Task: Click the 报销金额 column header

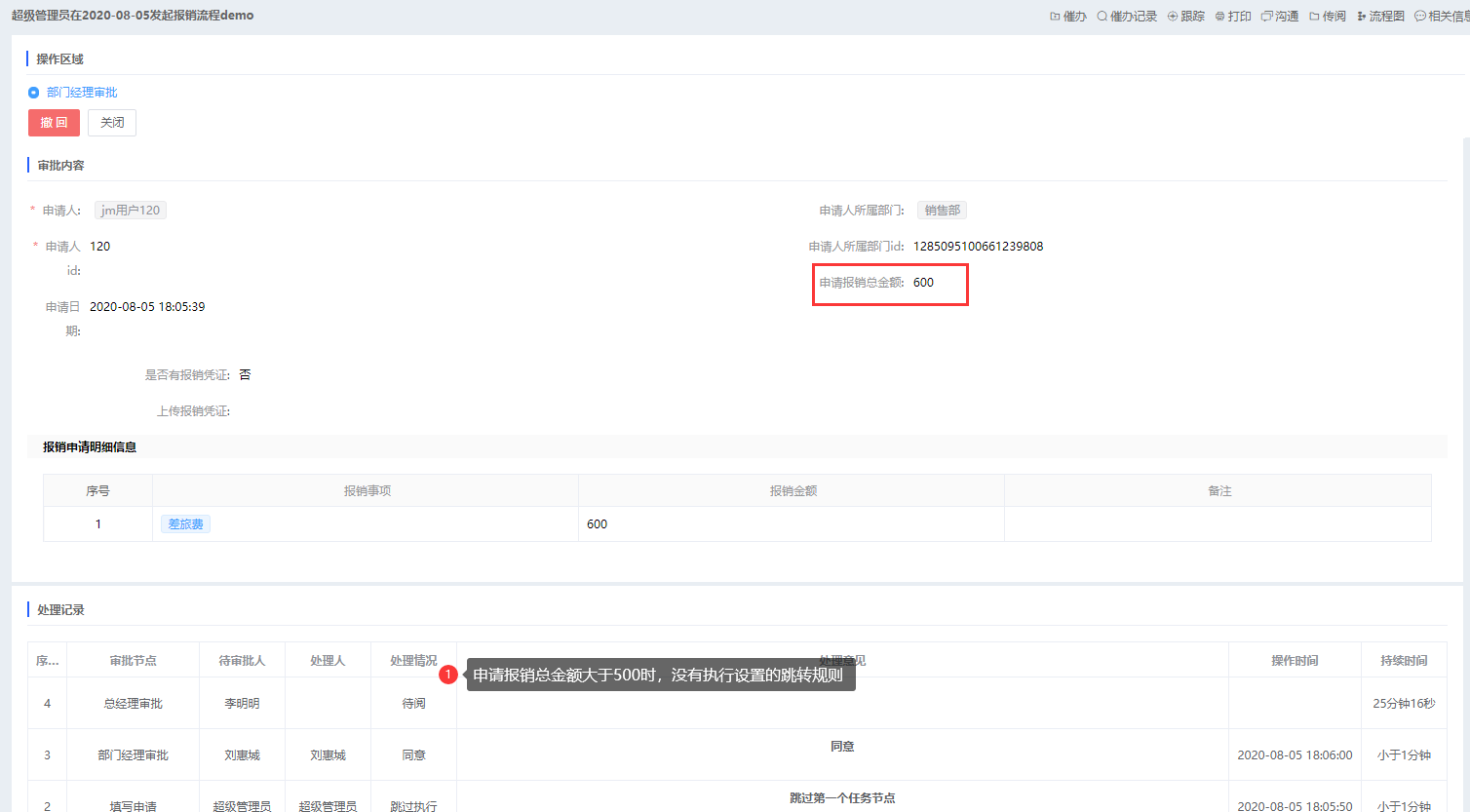Action: pos(793,491)
